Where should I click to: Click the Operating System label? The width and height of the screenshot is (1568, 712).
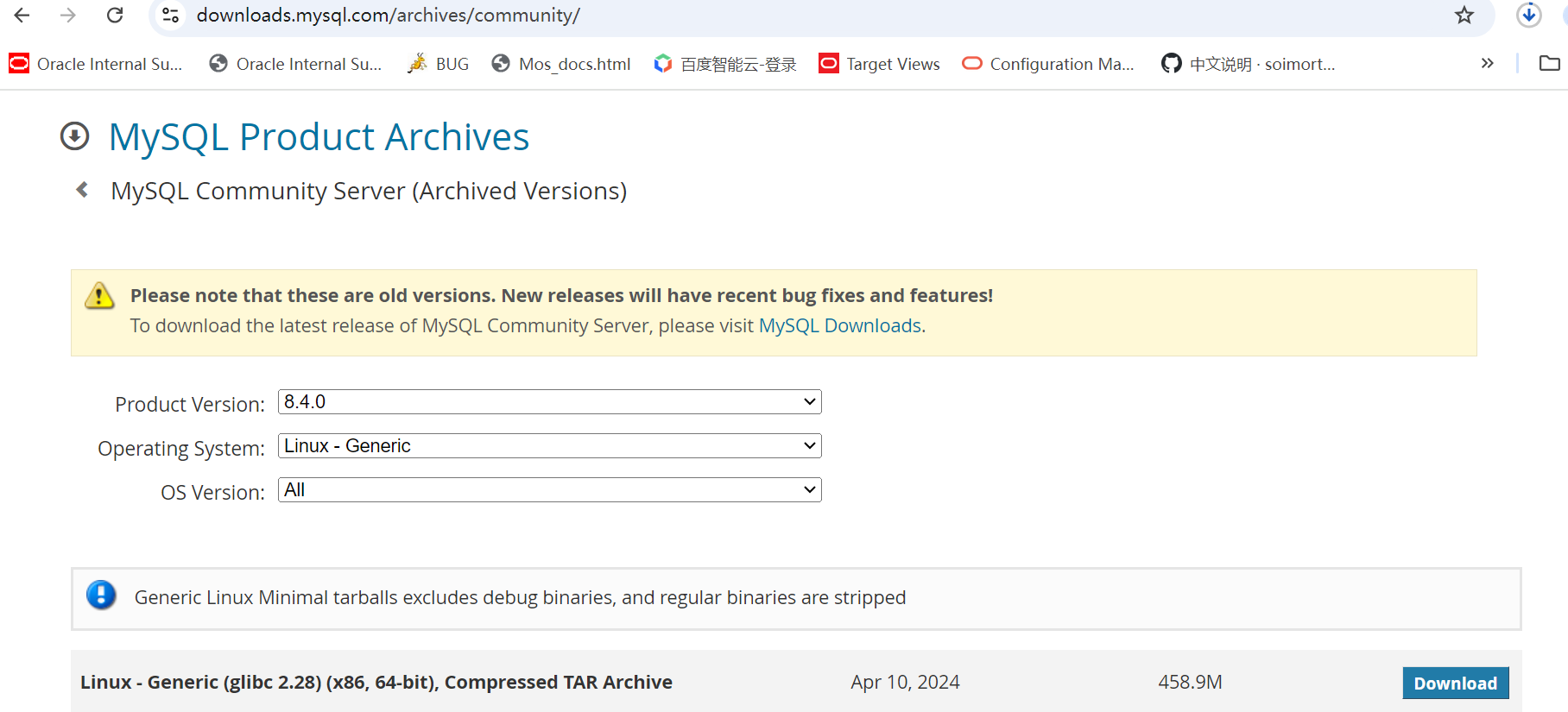point(181,449)
